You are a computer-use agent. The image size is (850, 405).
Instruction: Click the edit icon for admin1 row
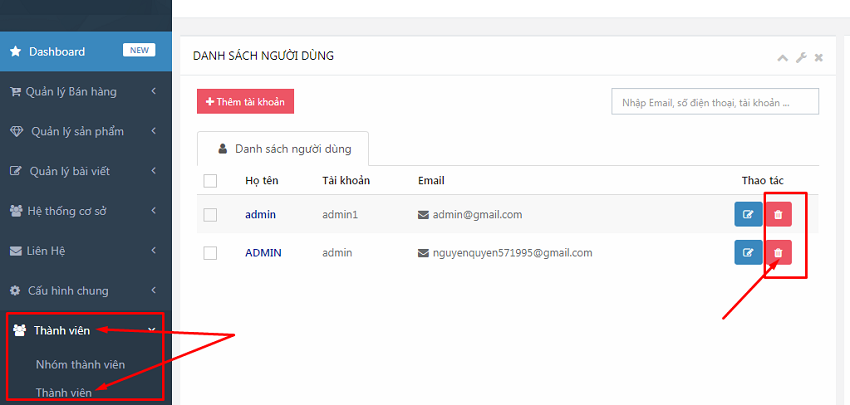click(748, 214)
